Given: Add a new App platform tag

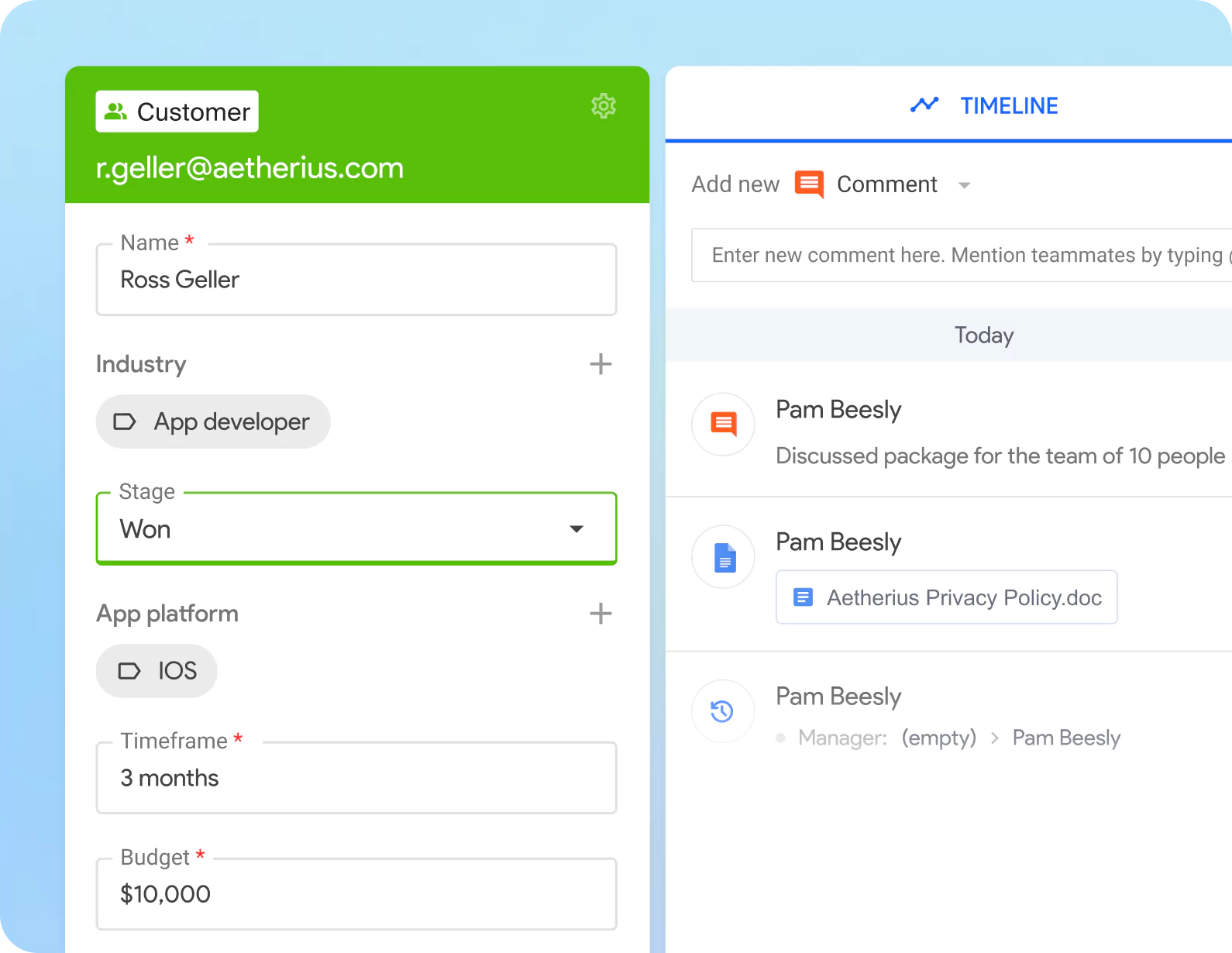Looking at the screenshot, I should 601,614.
